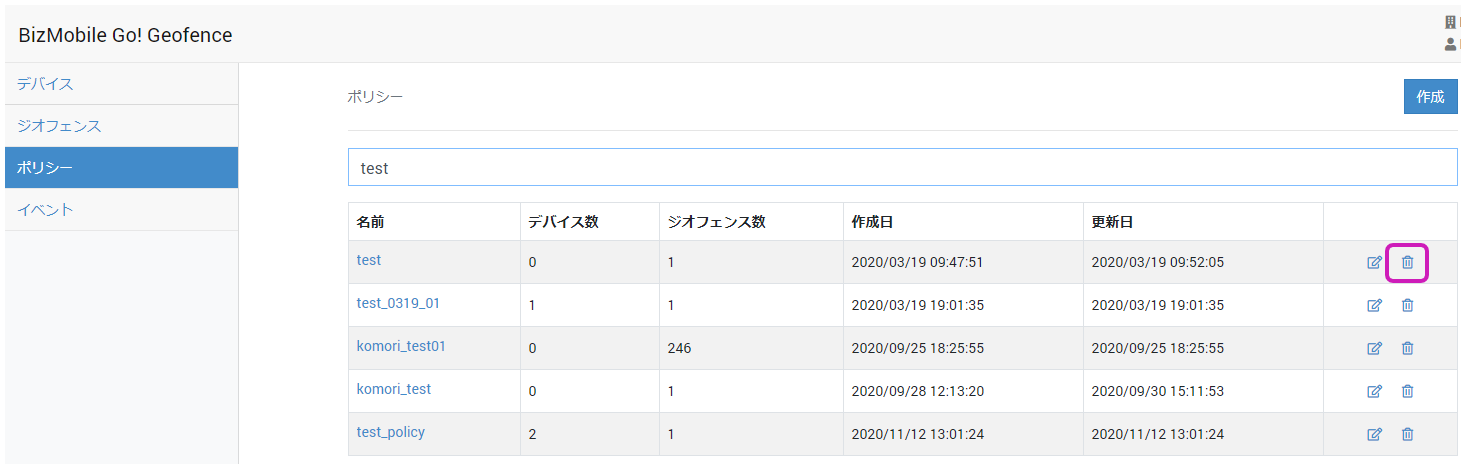Click trash icon for test_0319_01
Screen dimensions: 1465x464
coord(1407,305)
